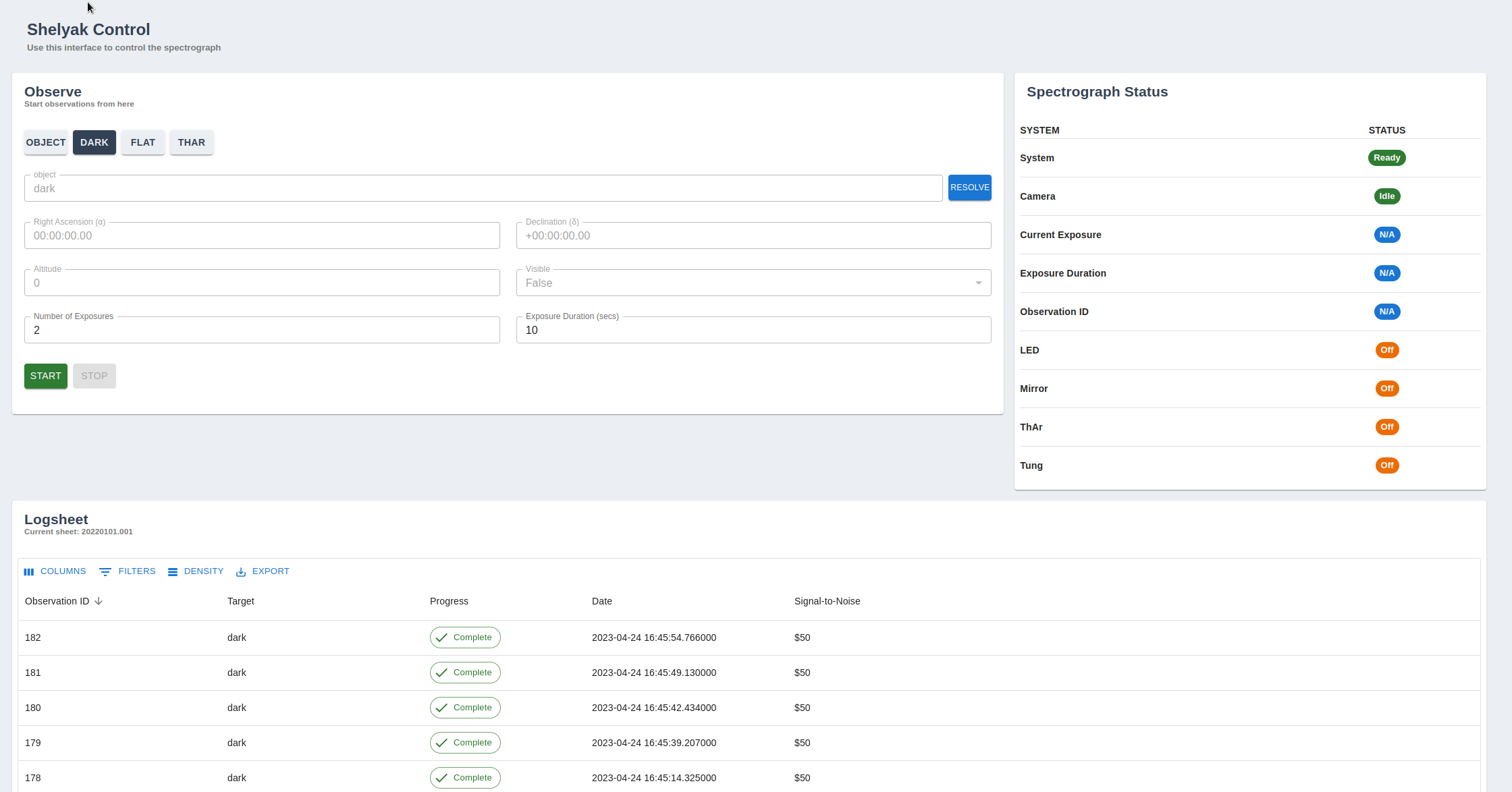Click date 2023-04-24 16:45:49.130000
The width and height of the screenshot is (1512, 792).
[x=654, y=673]
